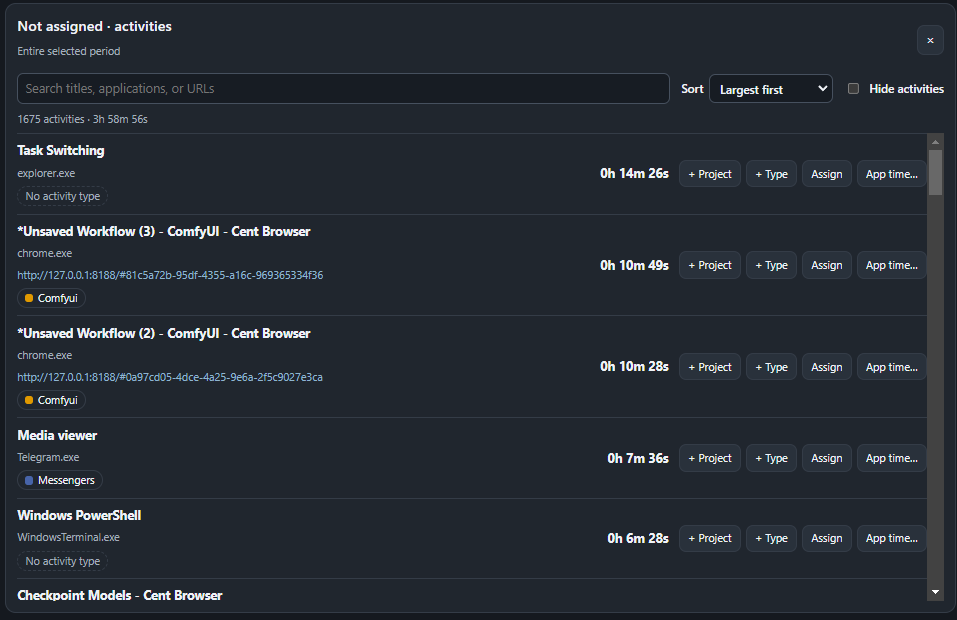Viewport: 957px width, 620px height.
Task: Open the 127.0.0.1:8188 link ending 2f5c9027e3ca
Action: pyautogui.click(x=170, y=377)
